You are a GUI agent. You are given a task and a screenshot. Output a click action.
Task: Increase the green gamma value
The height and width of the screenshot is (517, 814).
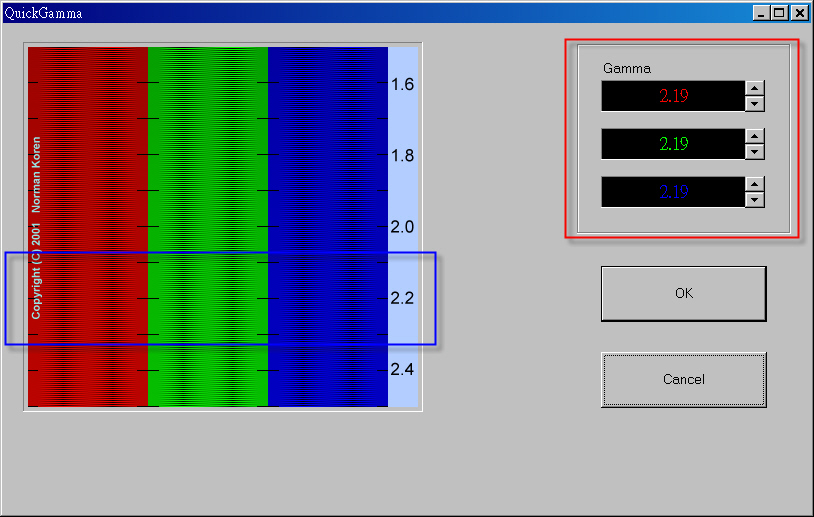(x=754, y=137)
